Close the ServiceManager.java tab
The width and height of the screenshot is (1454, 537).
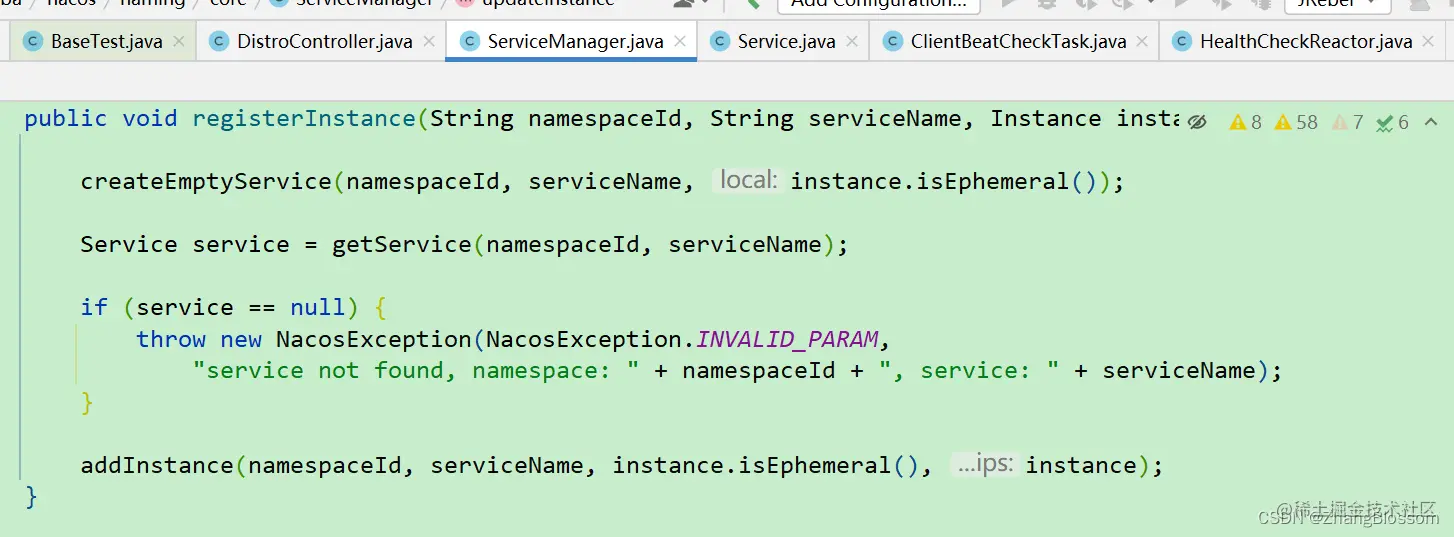coord(680,42)
